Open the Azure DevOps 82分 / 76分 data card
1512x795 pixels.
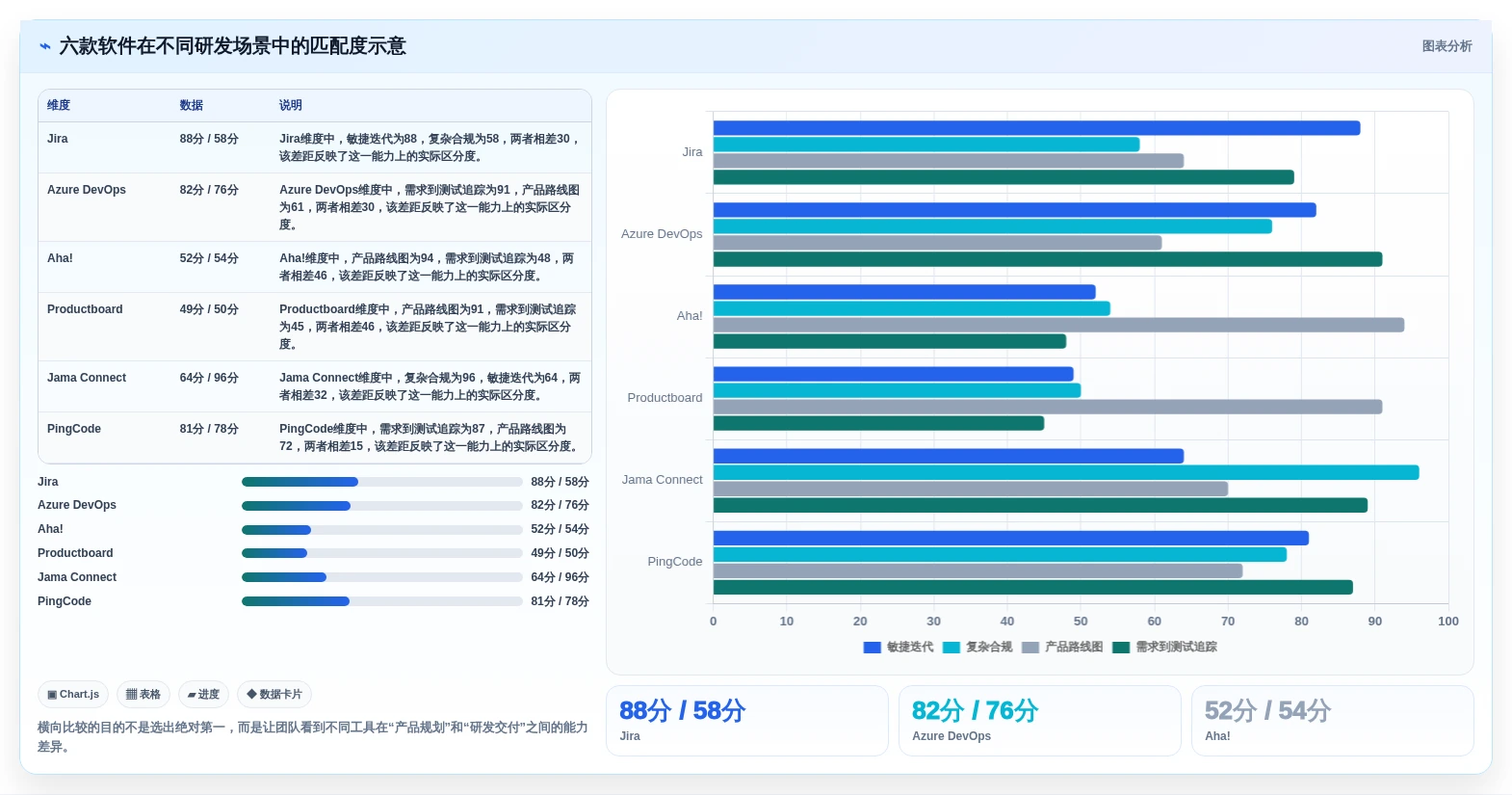pyautogui.click(x=1040, y=721)
